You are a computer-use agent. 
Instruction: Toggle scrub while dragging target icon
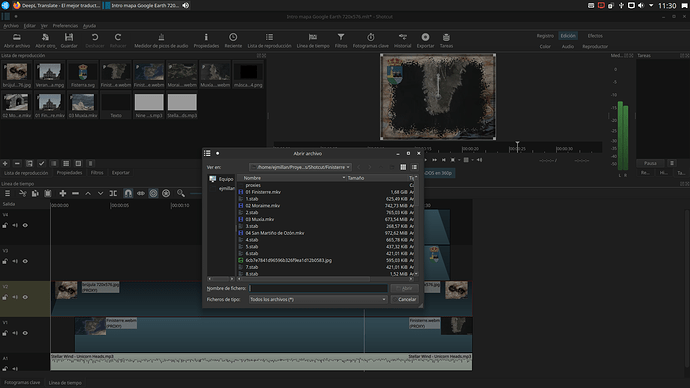pyautogui.click(x=153, y=193)
